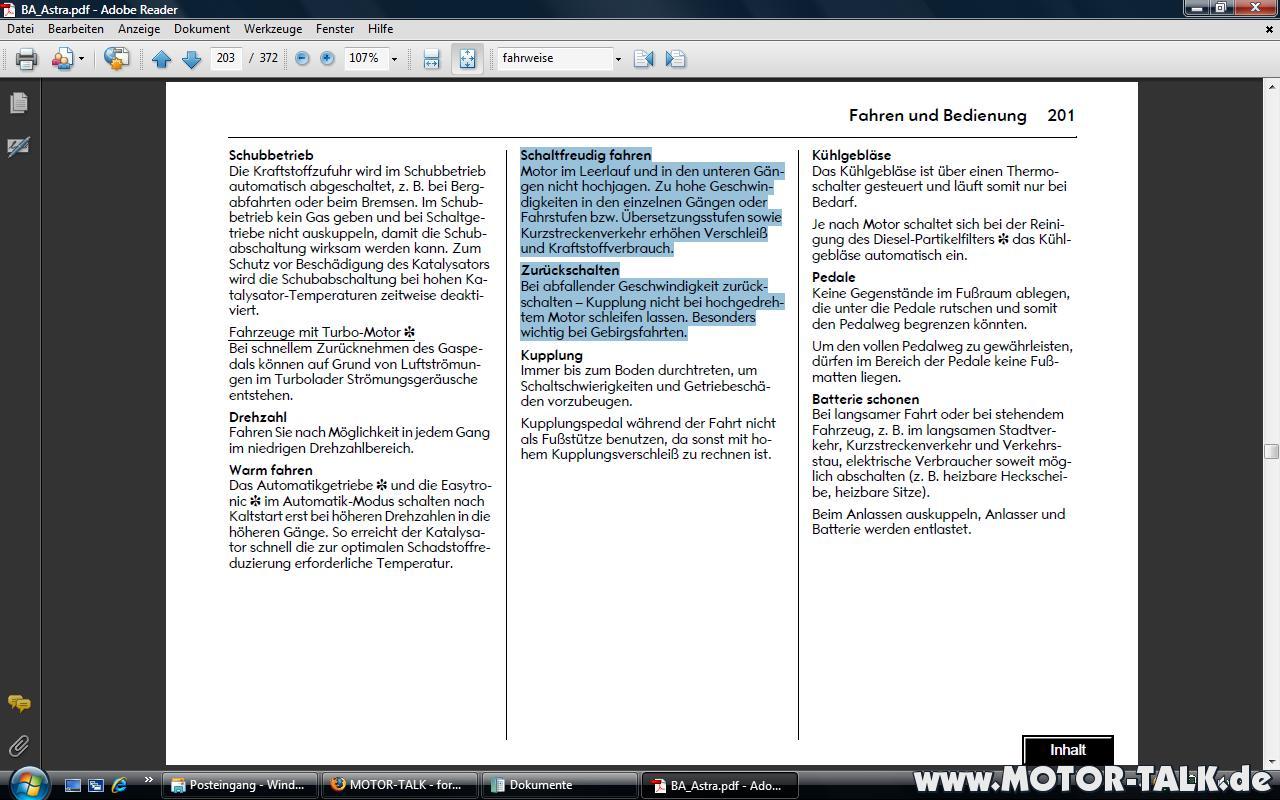The image size is (1280, 800).
Task: Go to next page with down arrow
Action: tap(191, 59)
